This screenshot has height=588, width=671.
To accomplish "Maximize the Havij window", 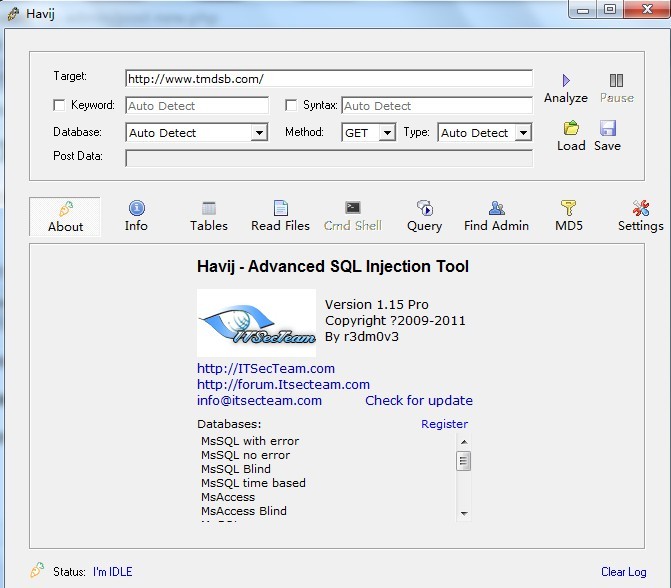I will (610, 10).
